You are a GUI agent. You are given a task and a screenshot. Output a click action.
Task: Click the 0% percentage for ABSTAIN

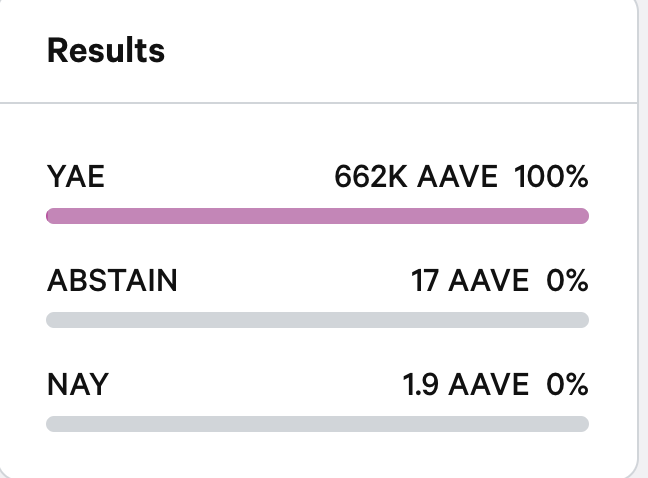coord(567,281)
